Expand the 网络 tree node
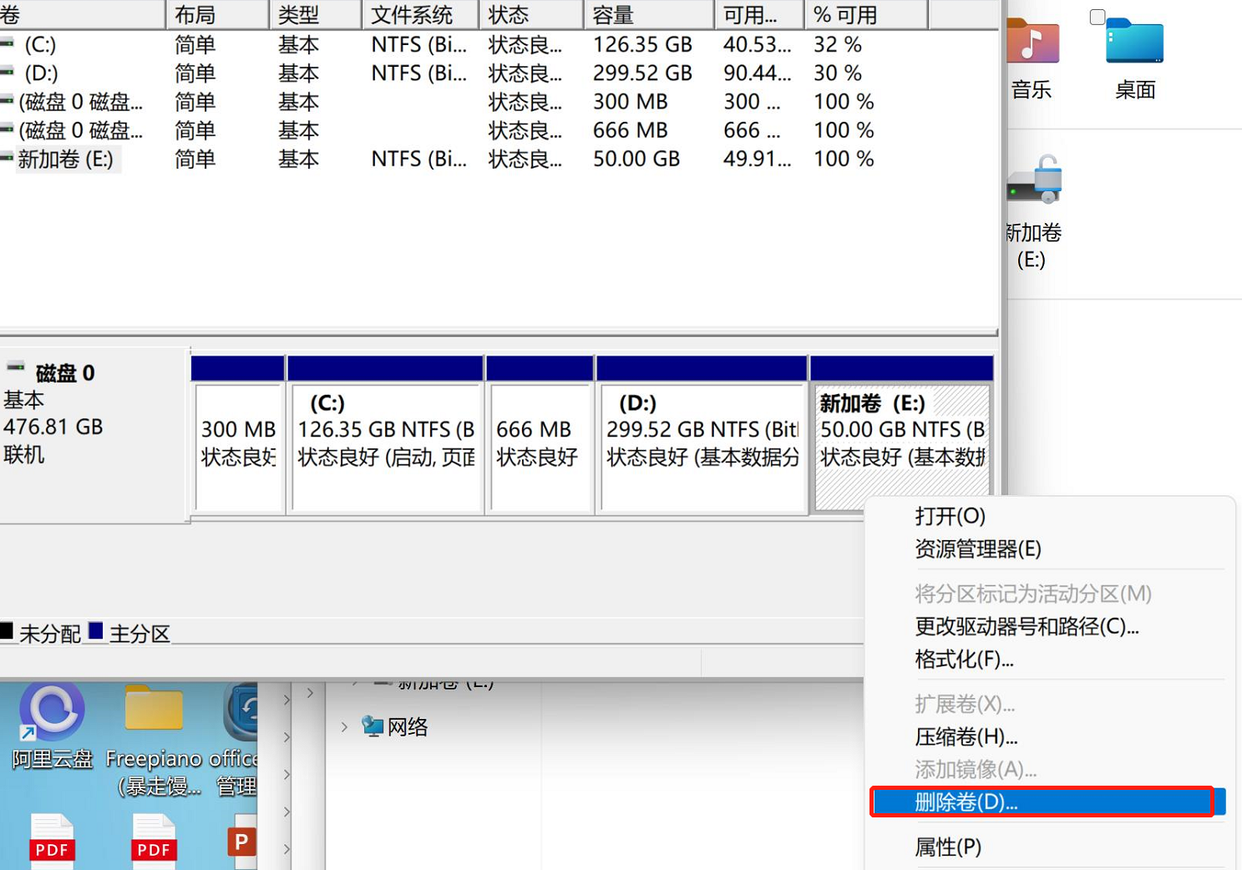 tap(345, 727)
